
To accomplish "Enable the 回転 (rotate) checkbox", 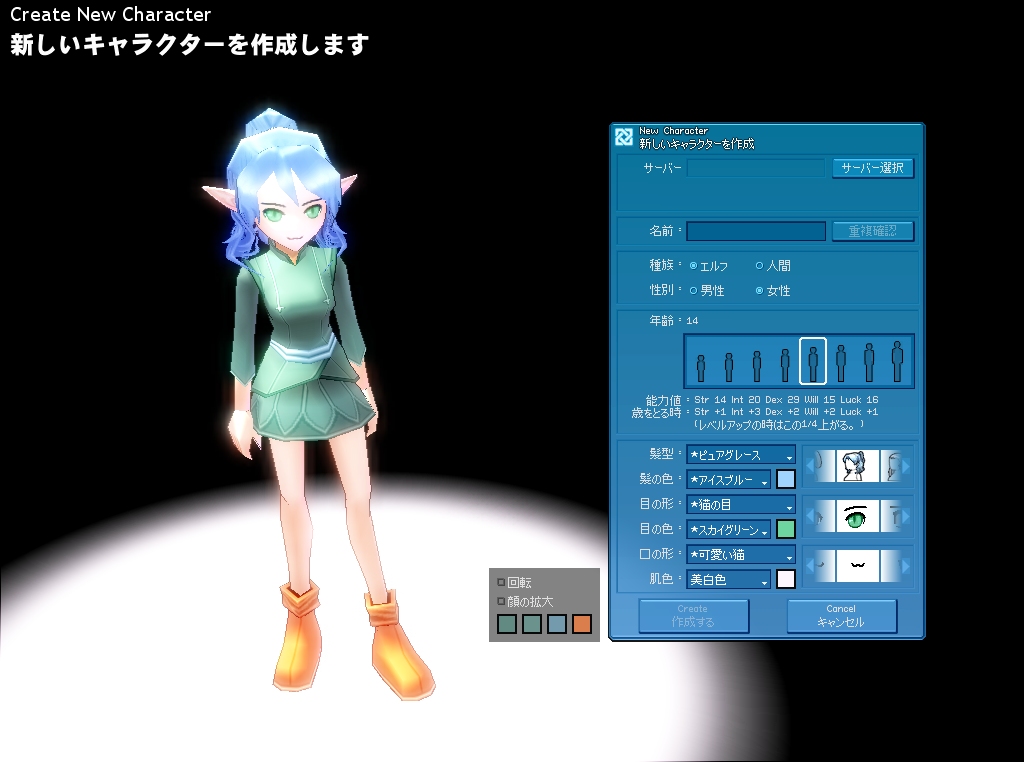I will [x=502, y=581].
